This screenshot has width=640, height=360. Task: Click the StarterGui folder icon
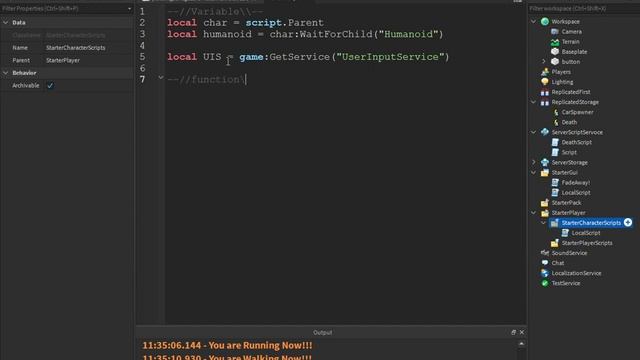tap(544, 173)
